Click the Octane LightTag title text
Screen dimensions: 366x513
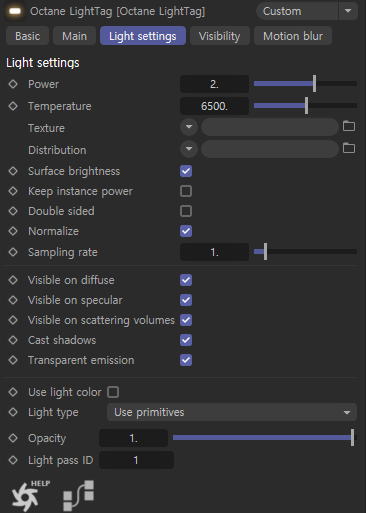117,11
